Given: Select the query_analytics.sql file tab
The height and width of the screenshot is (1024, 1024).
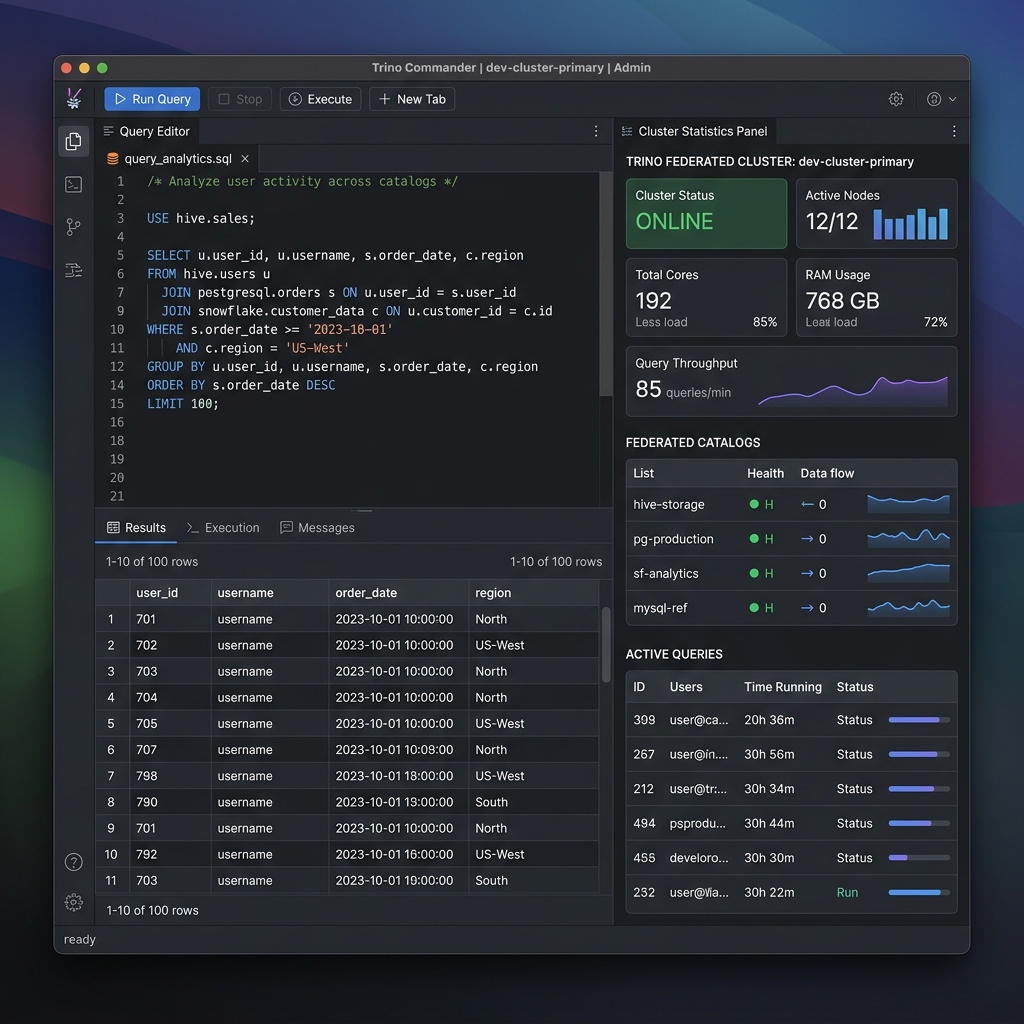Looking at the screenshot, I should 178,159.
